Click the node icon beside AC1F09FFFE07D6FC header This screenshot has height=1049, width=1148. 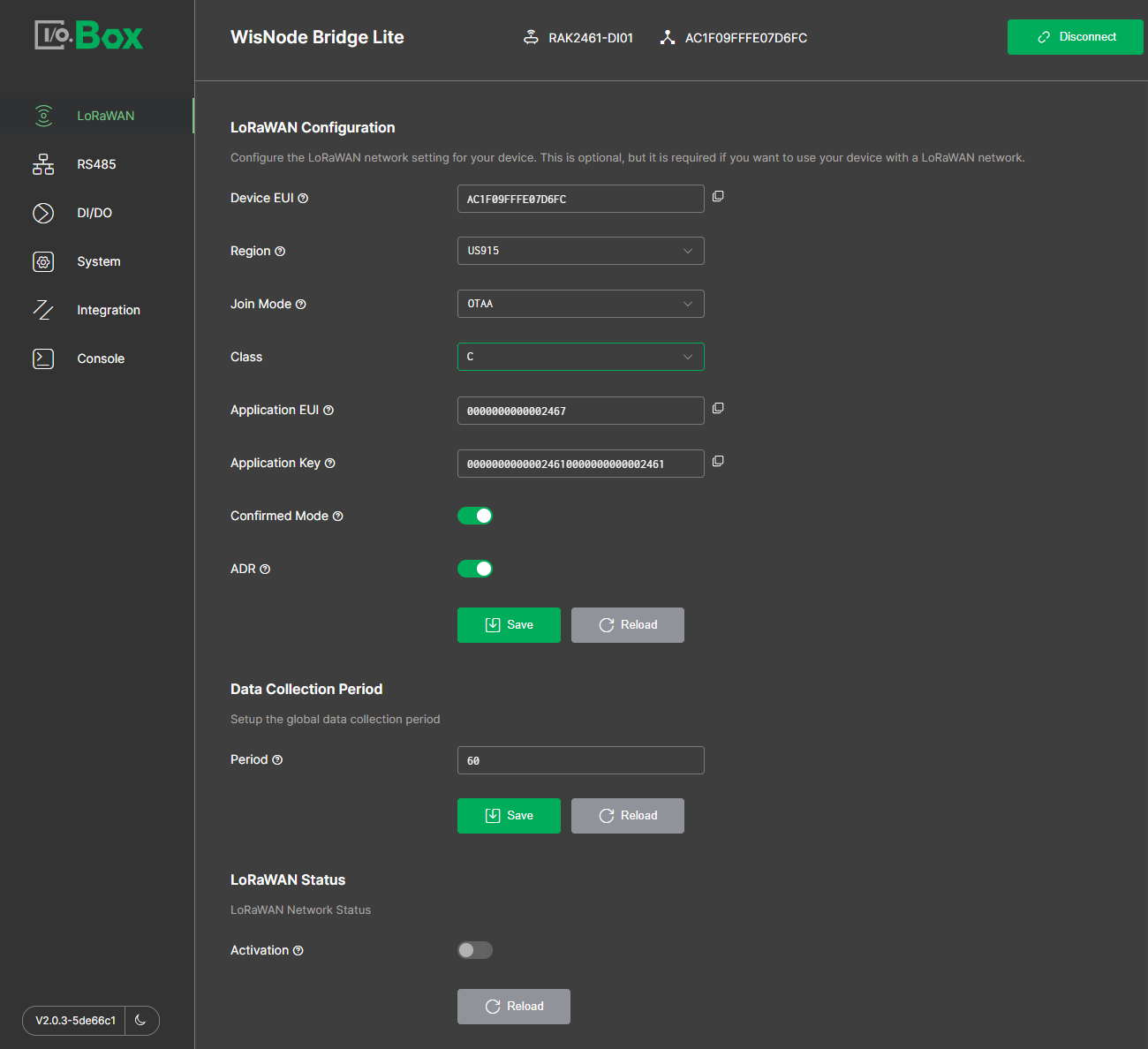[x=668, y=37]
